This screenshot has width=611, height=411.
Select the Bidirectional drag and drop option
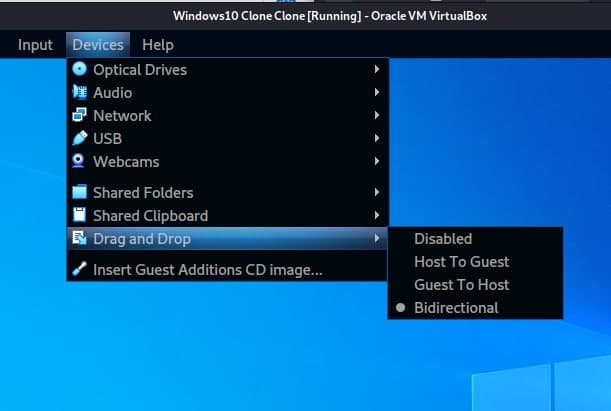pos(456,308)
